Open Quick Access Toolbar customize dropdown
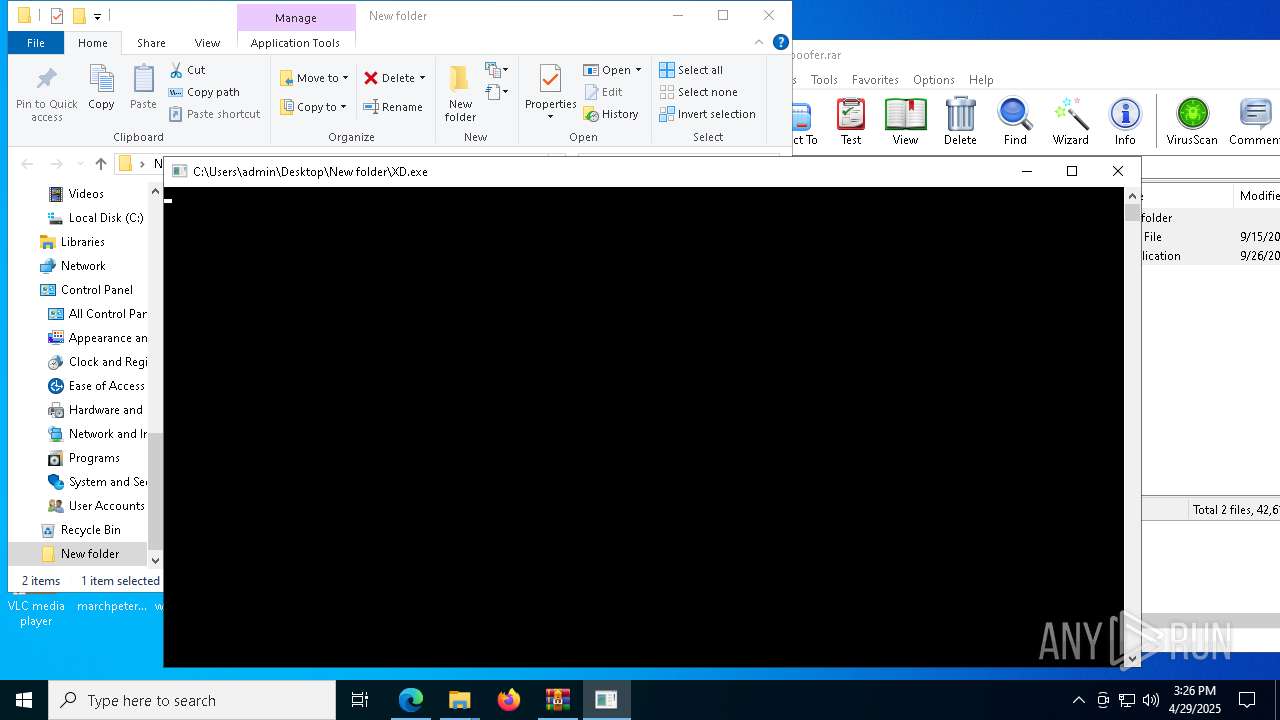1280x720 pixels. click(97, 16)
